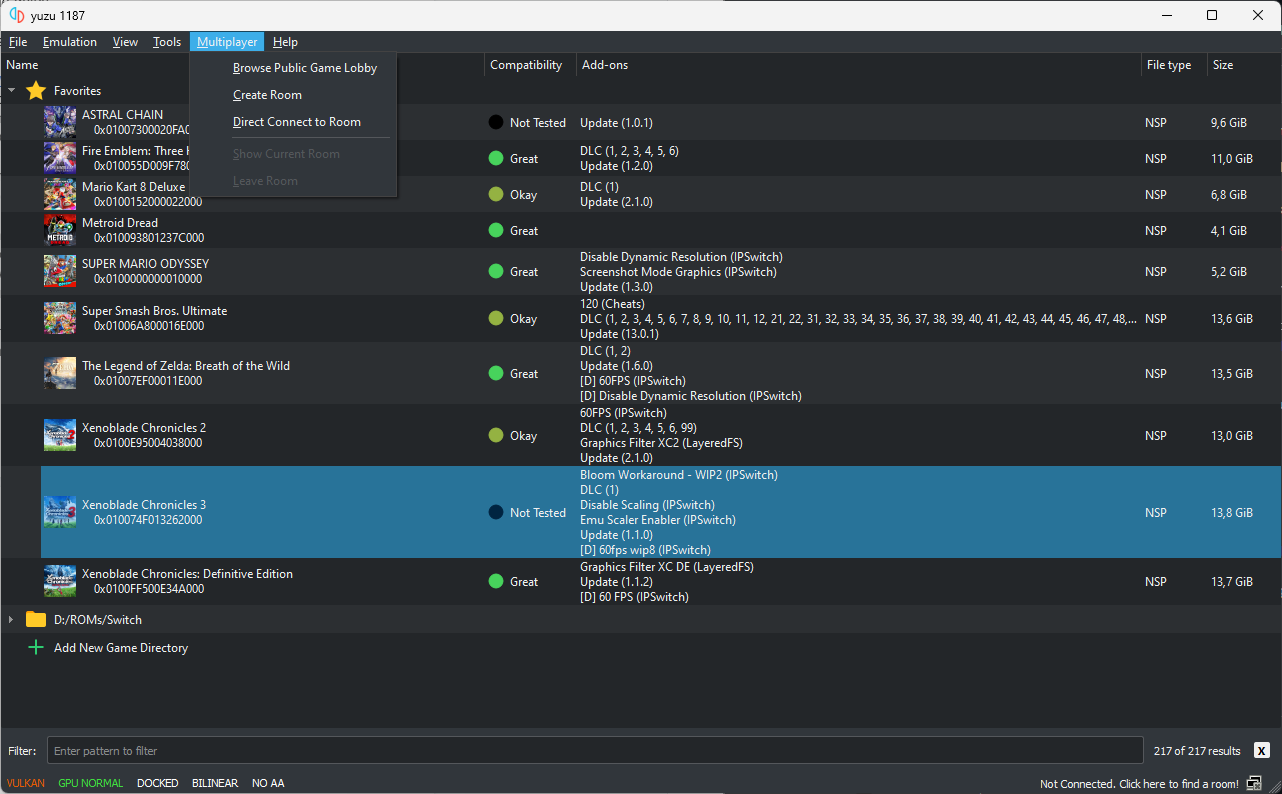Click Xenoblade Chronicles 3 Not Tested dot
Viewport: 1282px width, 794px height.
pyautogui.click(x=496, y=512)
